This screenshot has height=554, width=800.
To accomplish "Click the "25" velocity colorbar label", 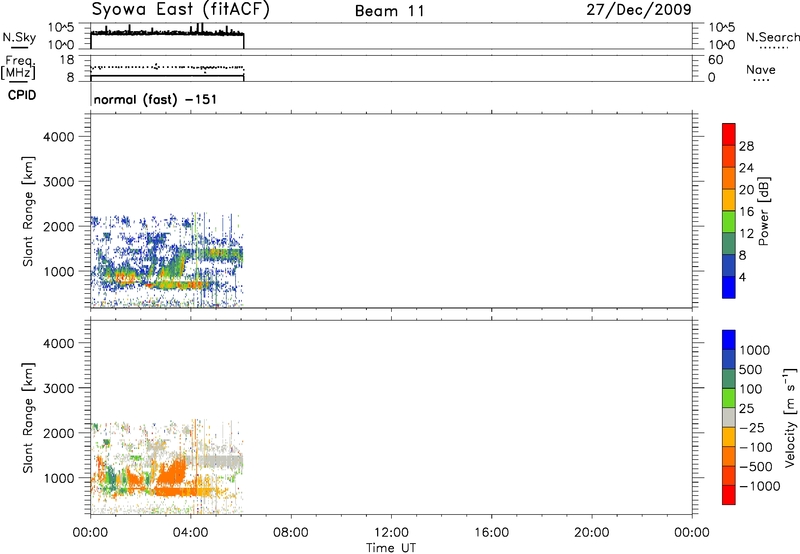I will click(x=746, y=409).
